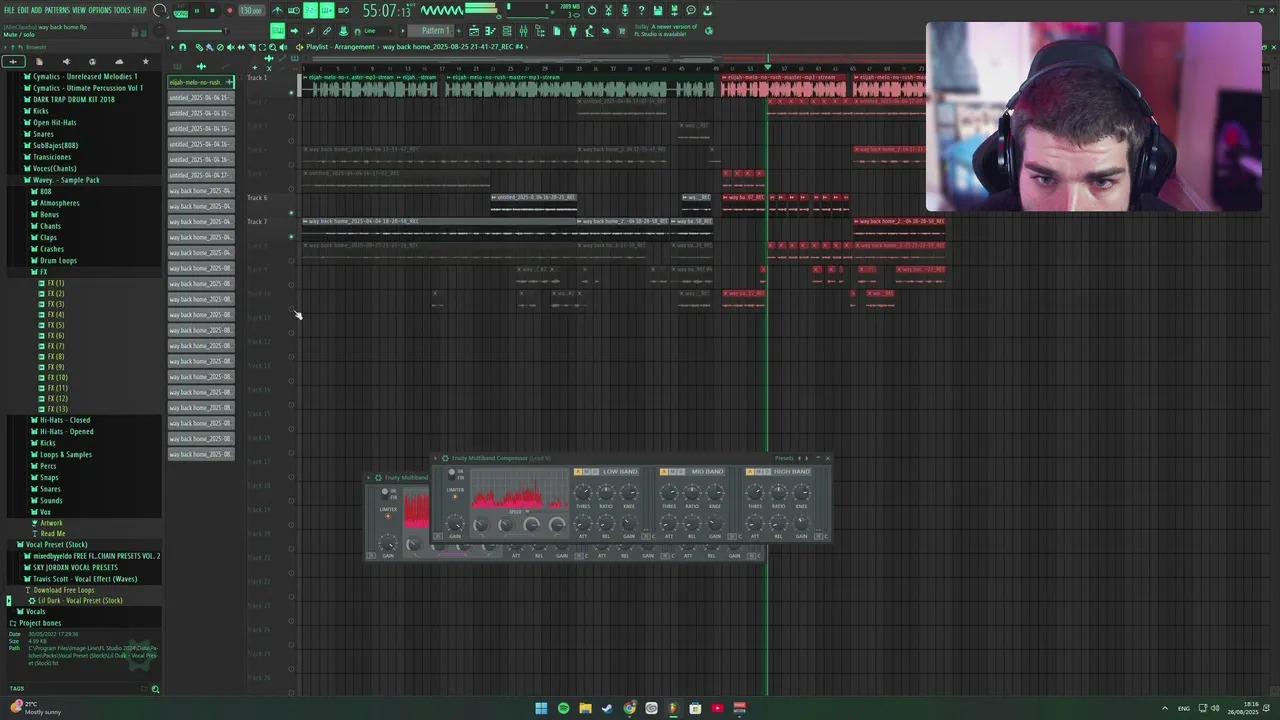Click the save project icon
1280x720 pixels.
658,11
